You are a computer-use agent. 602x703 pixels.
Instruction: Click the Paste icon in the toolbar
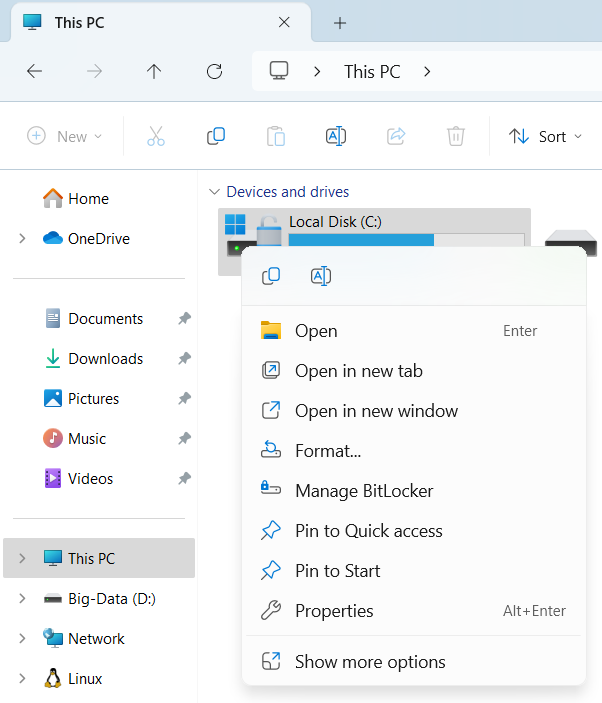276,136
